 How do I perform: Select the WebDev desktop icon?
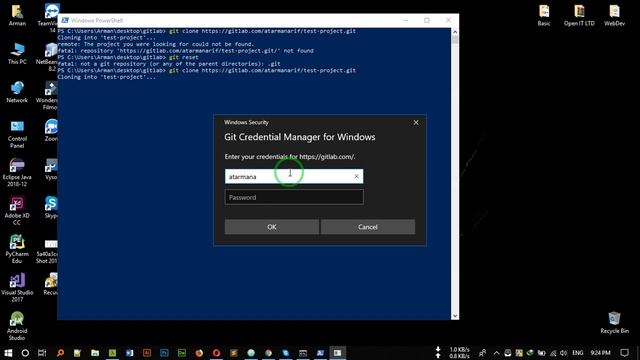point(614,15)
